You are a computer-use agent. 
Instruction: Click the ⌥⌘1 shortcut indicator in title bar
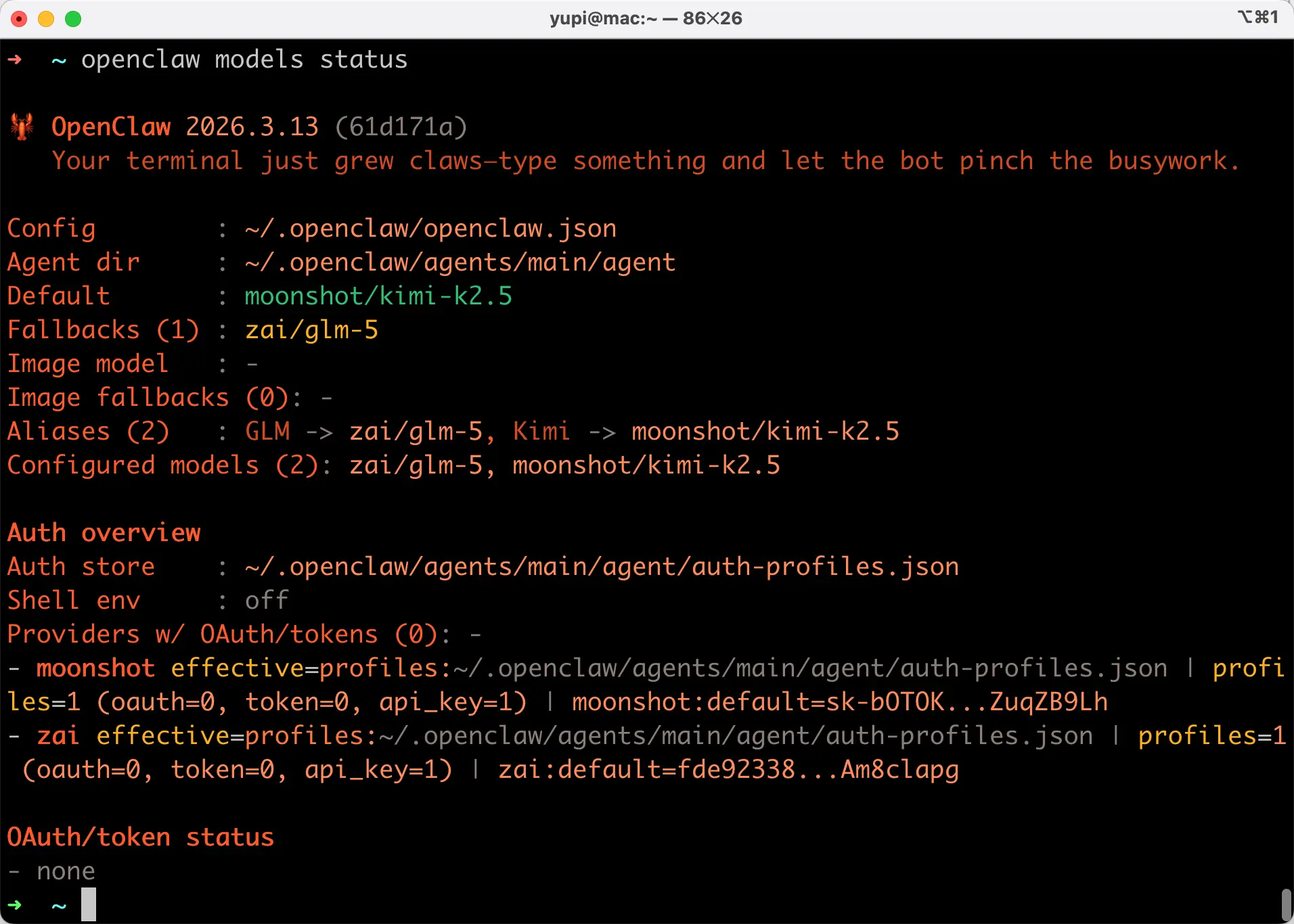coord(1257,17)
